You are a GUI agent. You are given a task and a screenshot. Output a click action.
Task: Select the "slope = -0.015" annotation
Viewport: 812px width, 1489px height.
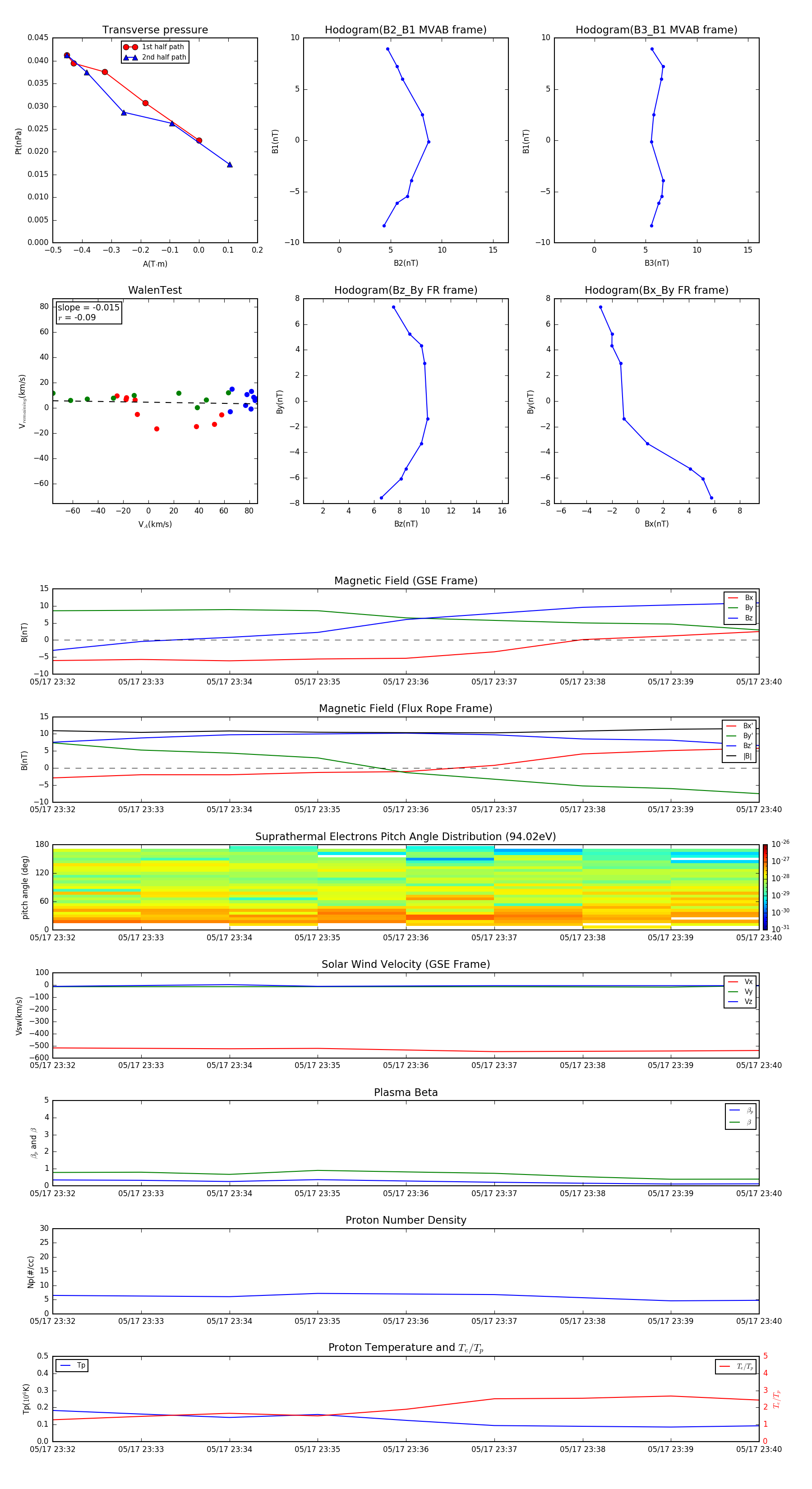[88, 308]
